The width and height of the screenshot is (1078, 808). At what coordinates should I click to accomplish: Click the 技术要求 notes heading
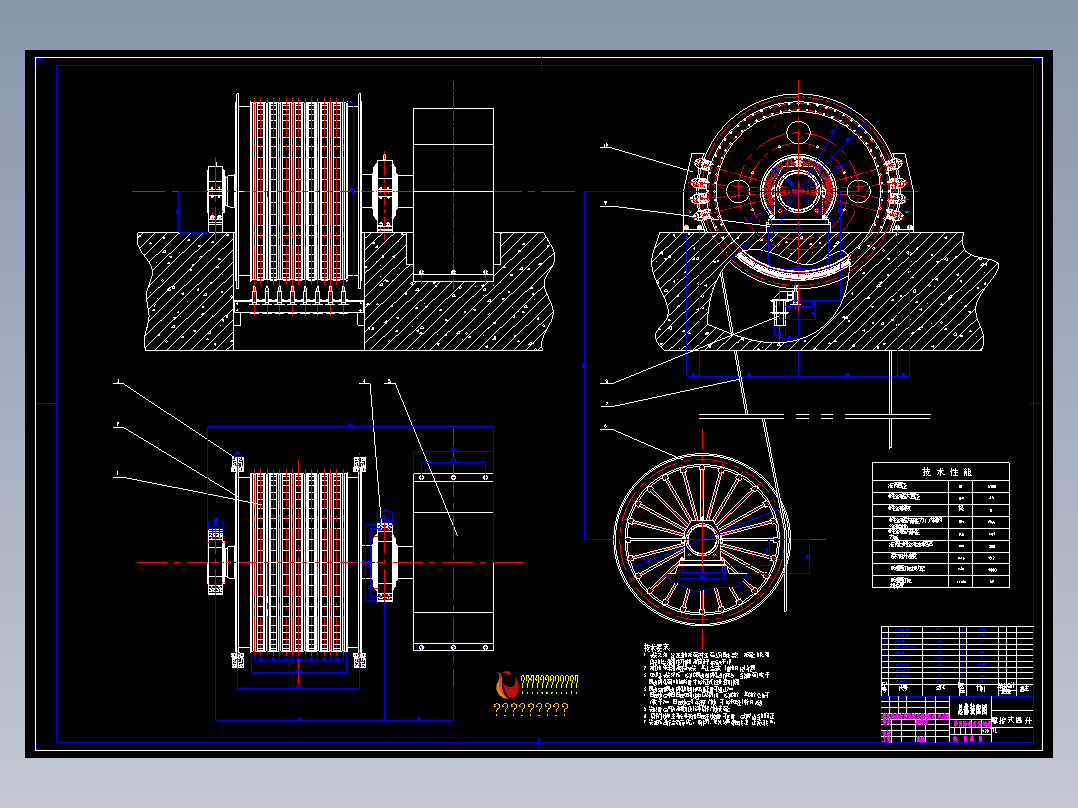pos(657,648)
